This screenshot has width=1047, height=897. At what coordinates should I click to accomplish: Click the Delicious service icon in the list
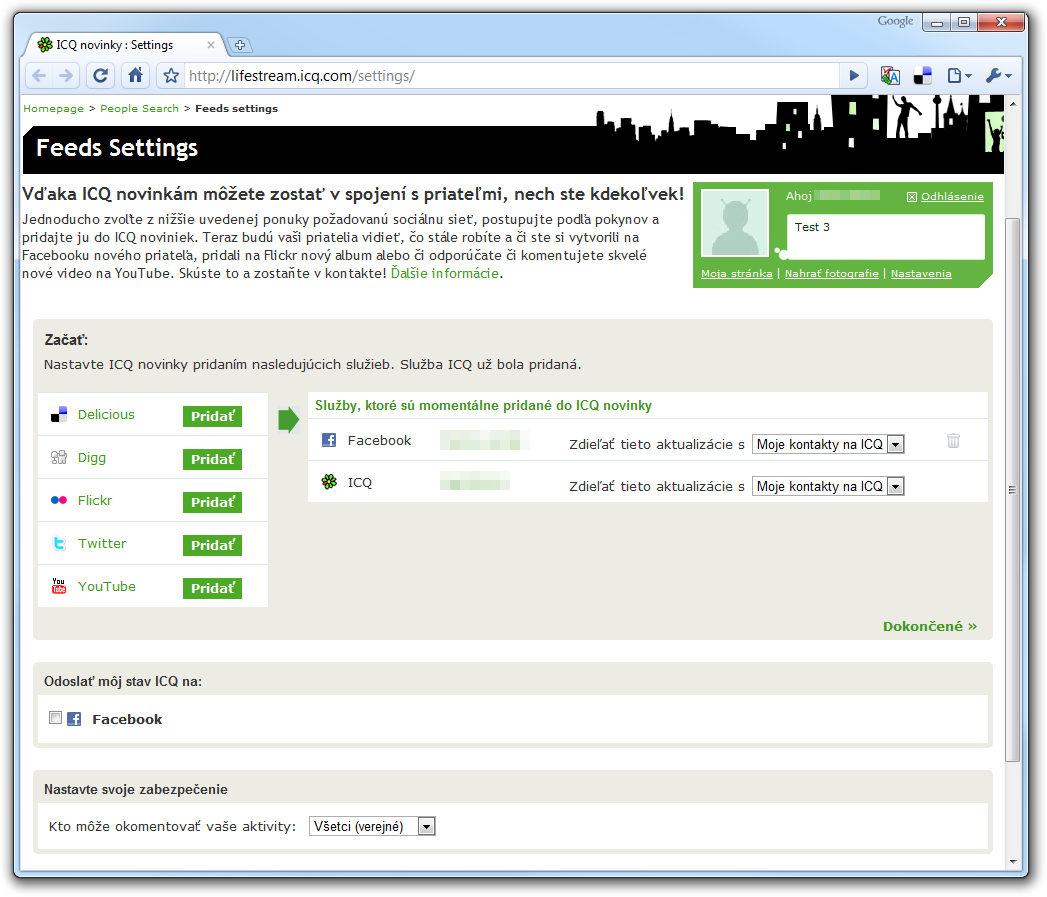[59, 415]
